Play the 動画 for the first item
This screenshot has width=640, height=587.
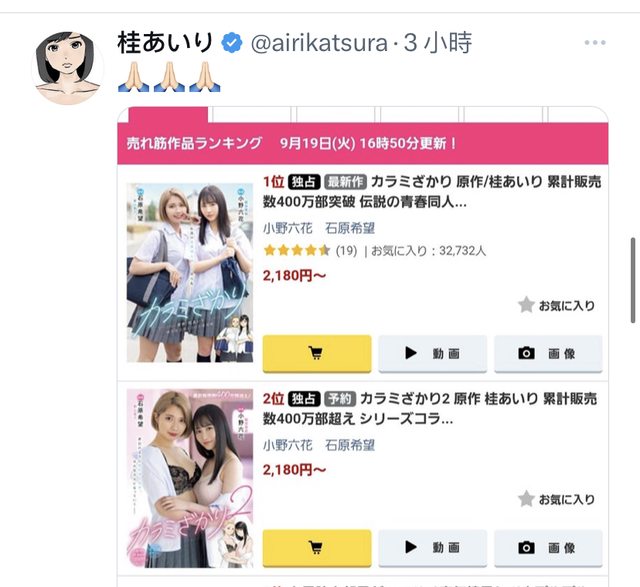click(x=433, y=354)
